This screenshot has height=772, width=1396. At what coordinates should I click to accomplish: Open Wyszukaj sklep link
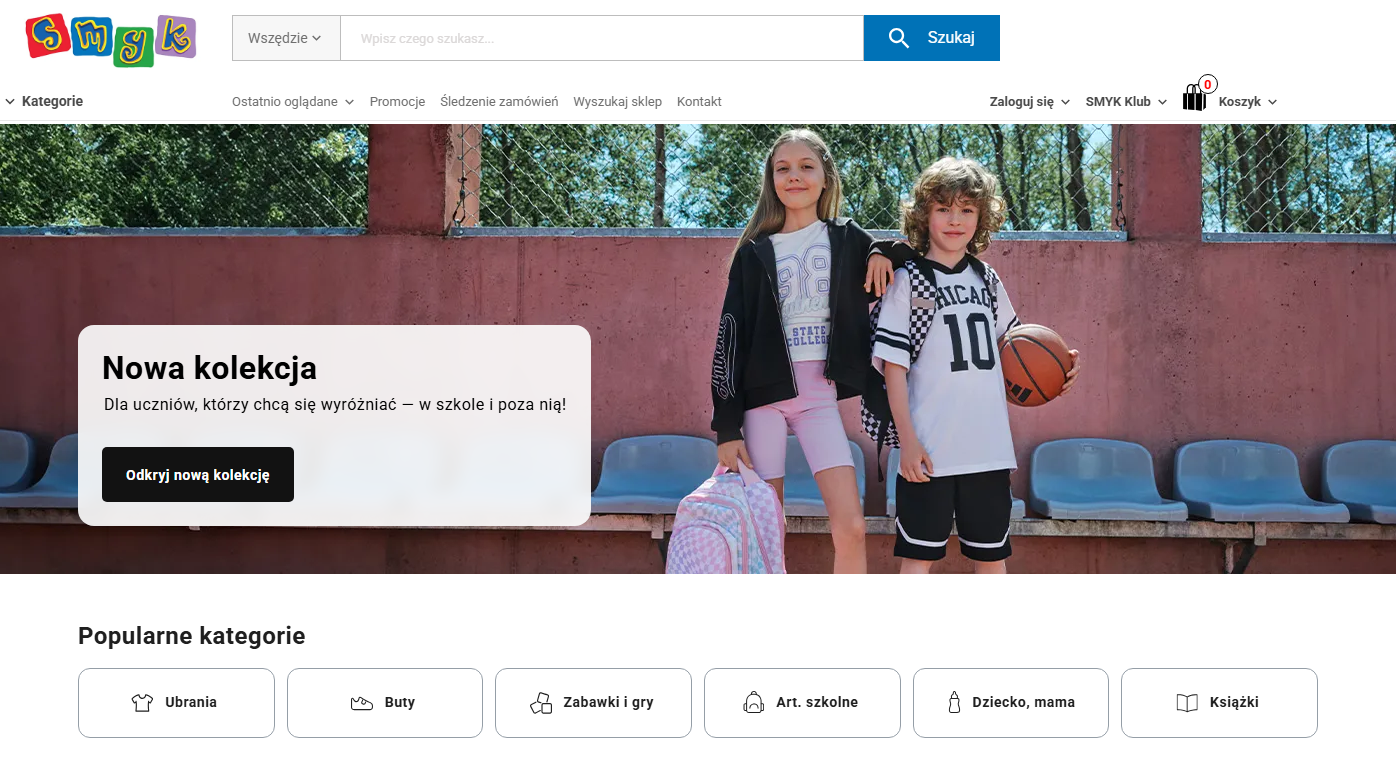(617, 102)
